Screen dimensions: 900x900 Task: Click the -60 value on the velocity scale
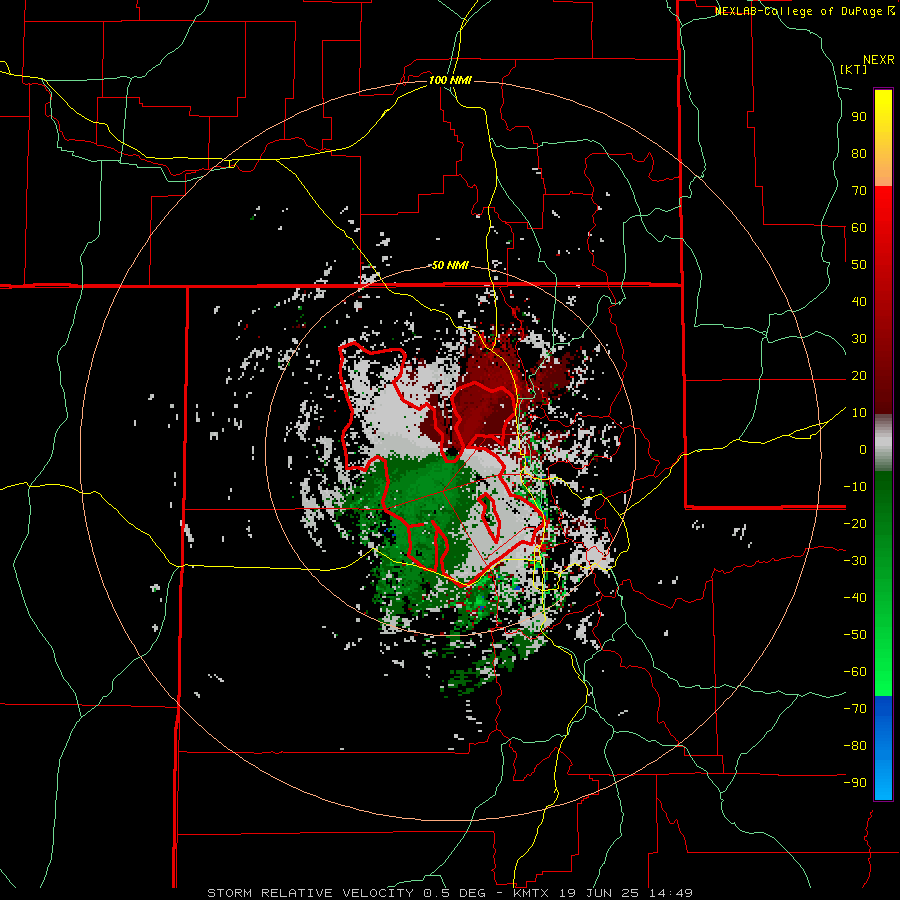(x=855, y=672)
